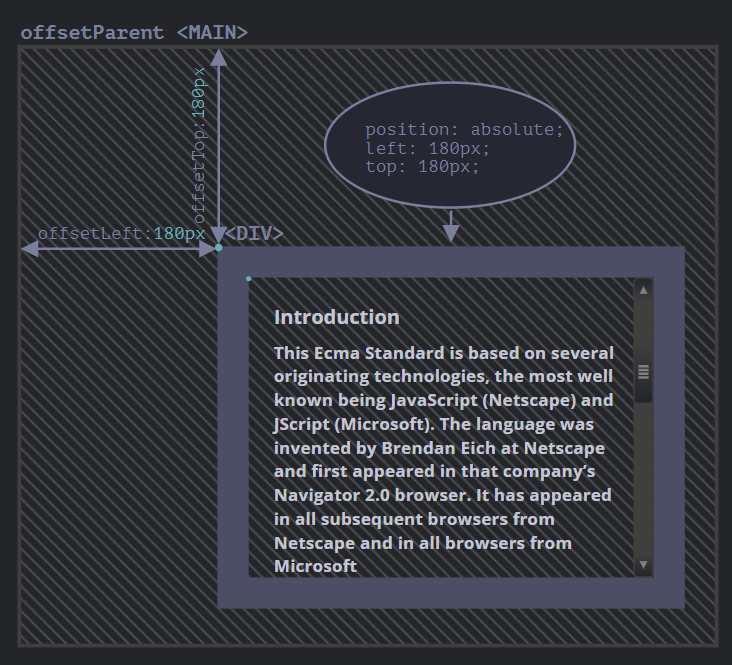This screenshot has width=732, height=665.
Task: Click the "offsetParent <MAIN>" label
Action: click(x=134, y=32)
